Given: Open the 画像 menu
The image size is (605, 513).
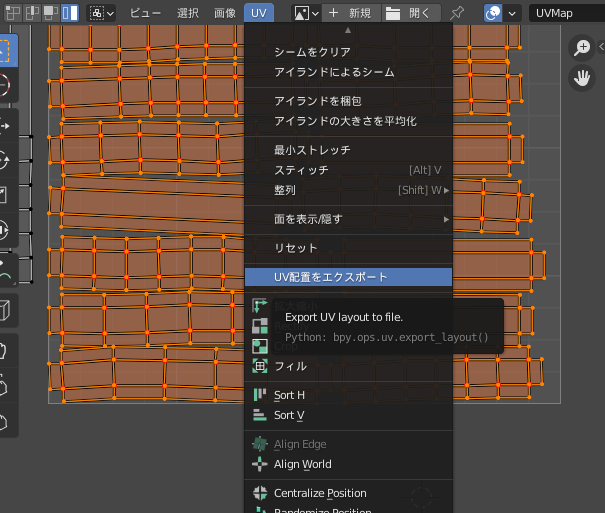Looking at the screenshot, I should pos(225,13).
